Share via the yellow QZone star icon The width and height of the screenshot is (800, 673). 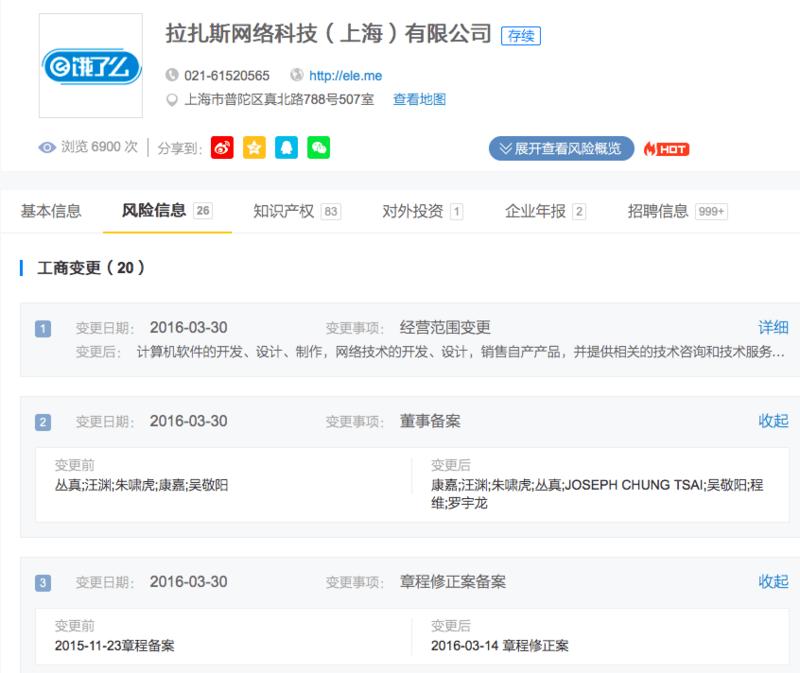[x=255, y=148]
